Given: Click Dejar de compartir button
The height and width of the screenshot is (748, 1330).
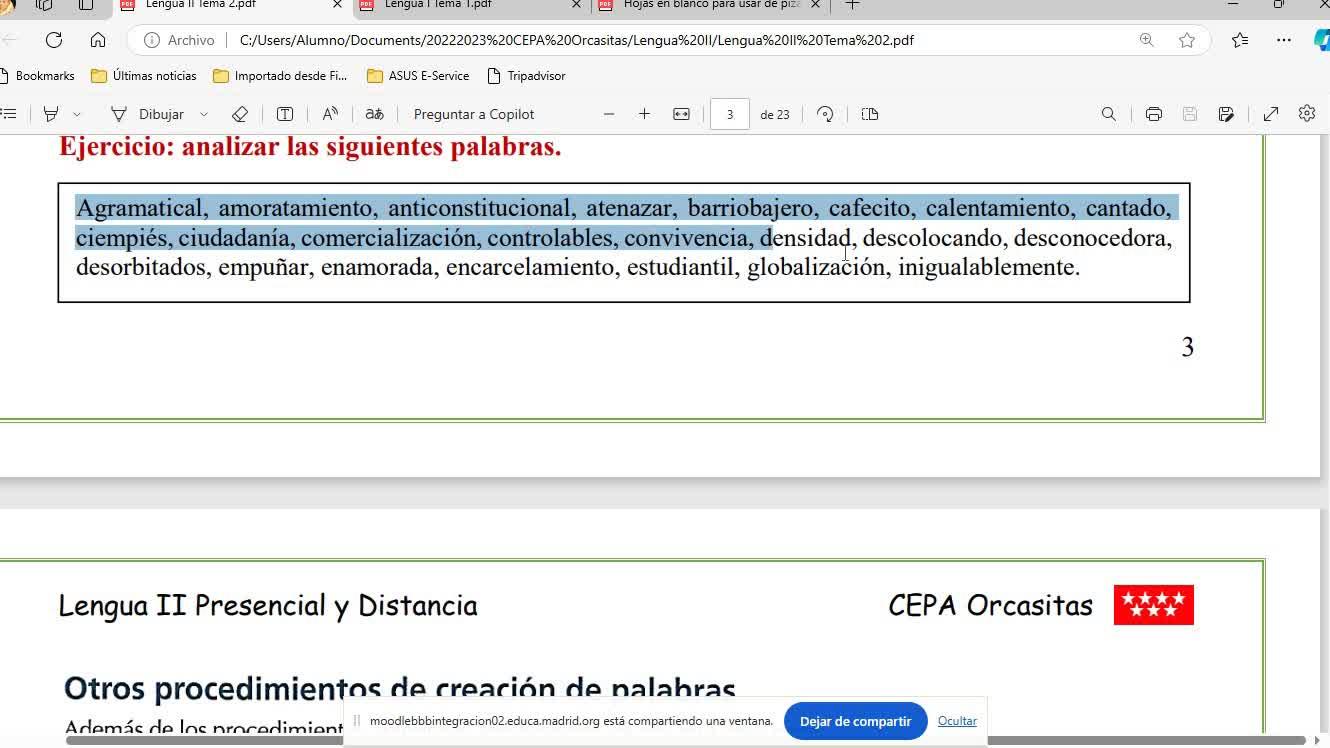Looking at the screenshot, I should (x=855, y=721).
